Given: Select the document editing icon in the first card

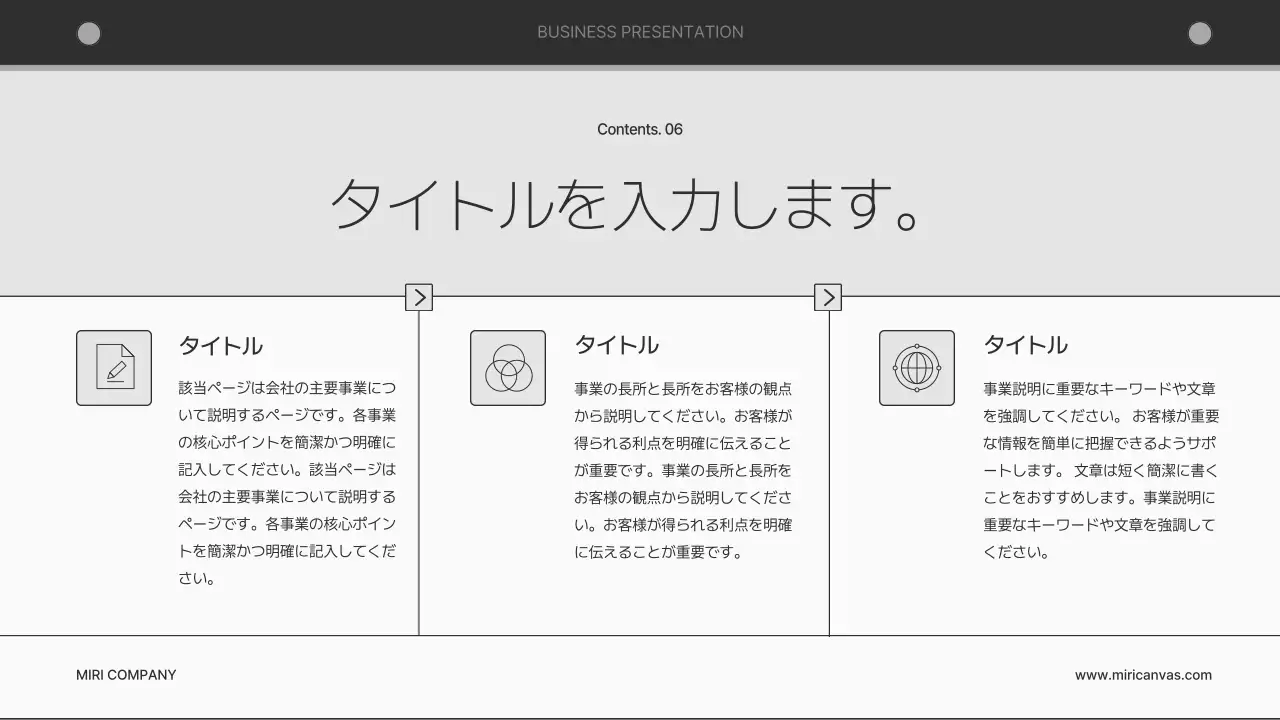Looking at the screenshot, I should point(114,368).
